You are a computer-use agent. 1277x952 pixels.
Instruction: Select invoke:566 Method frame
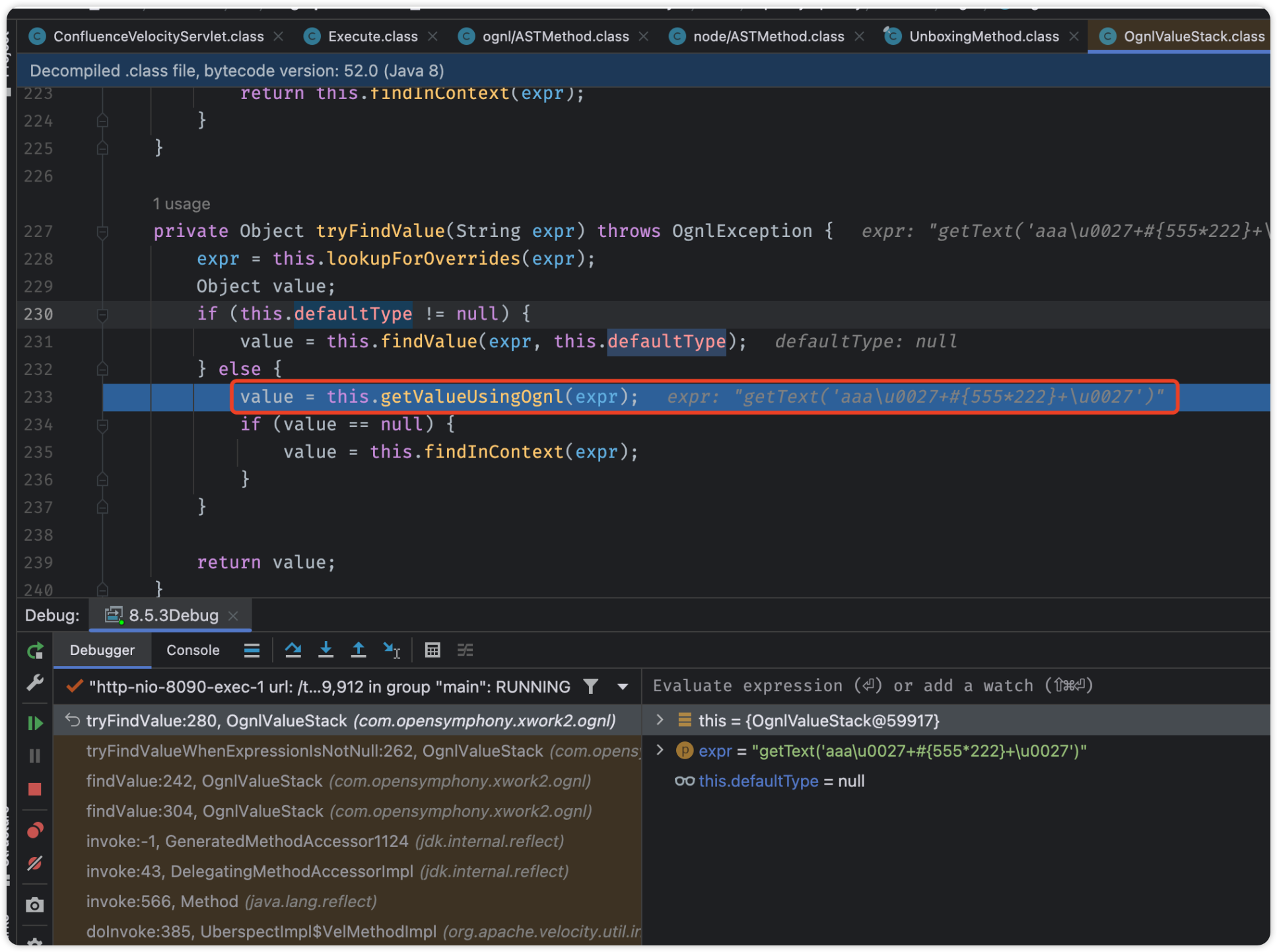click(348, 902)
